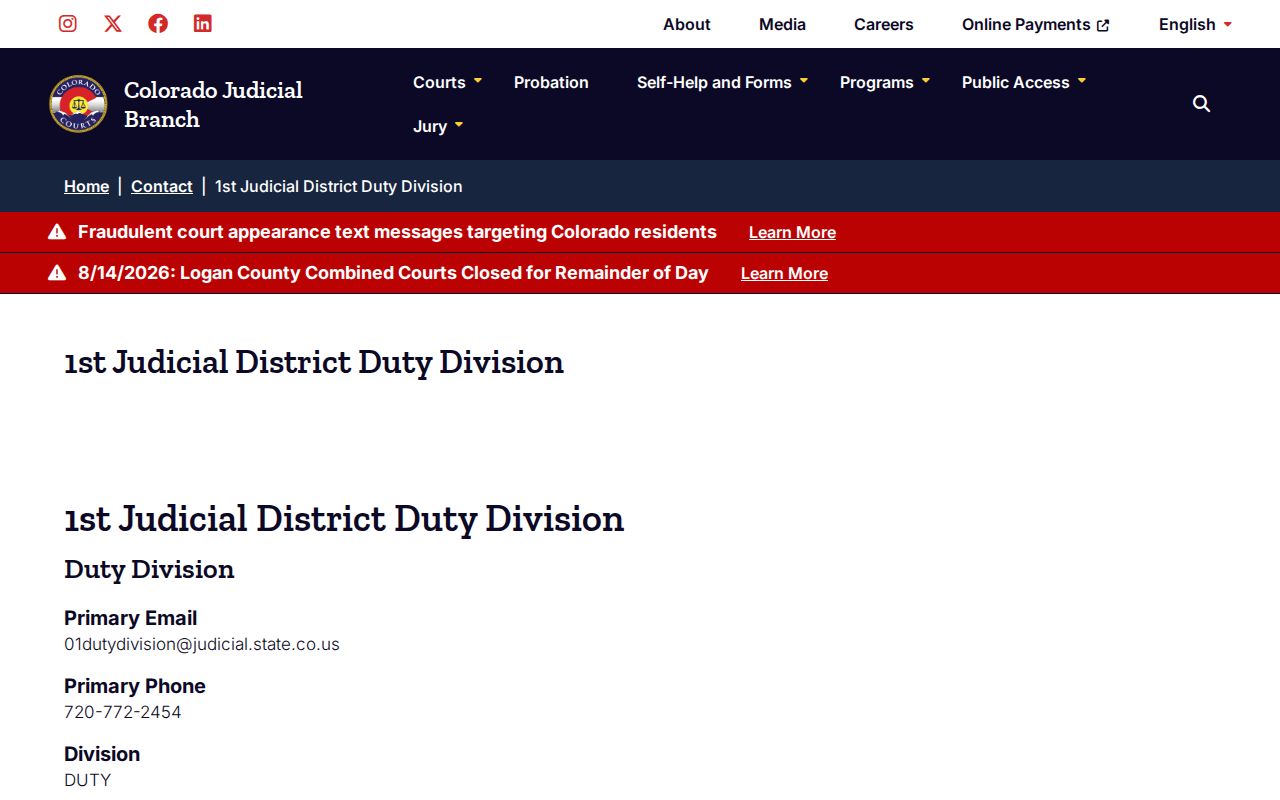Click warning icon beside Logan County alert
1280x800 pixels.
[x=57, y=273]
